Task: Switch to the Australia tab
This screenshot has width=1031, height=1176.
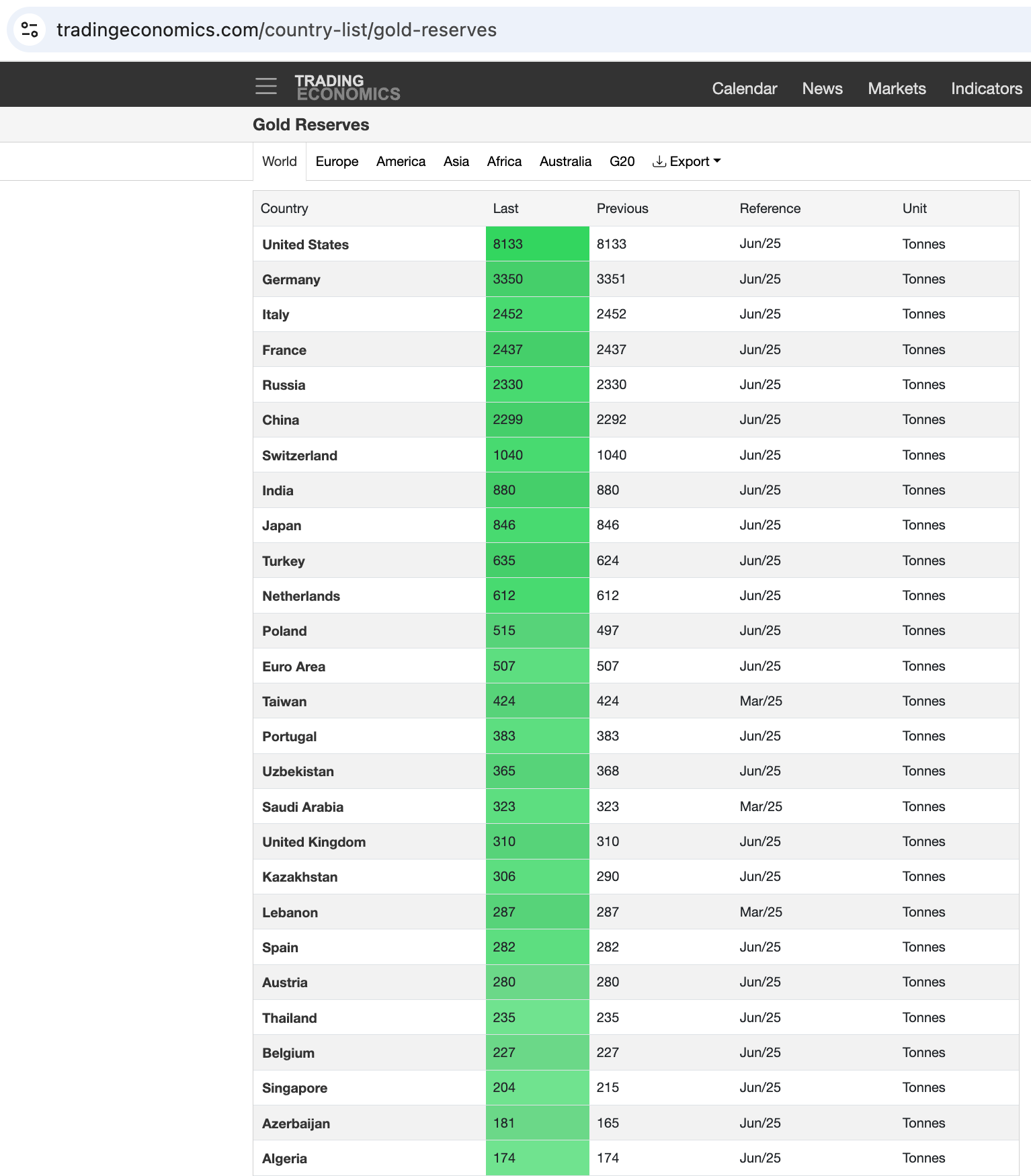Action: [x=565, y=161]
